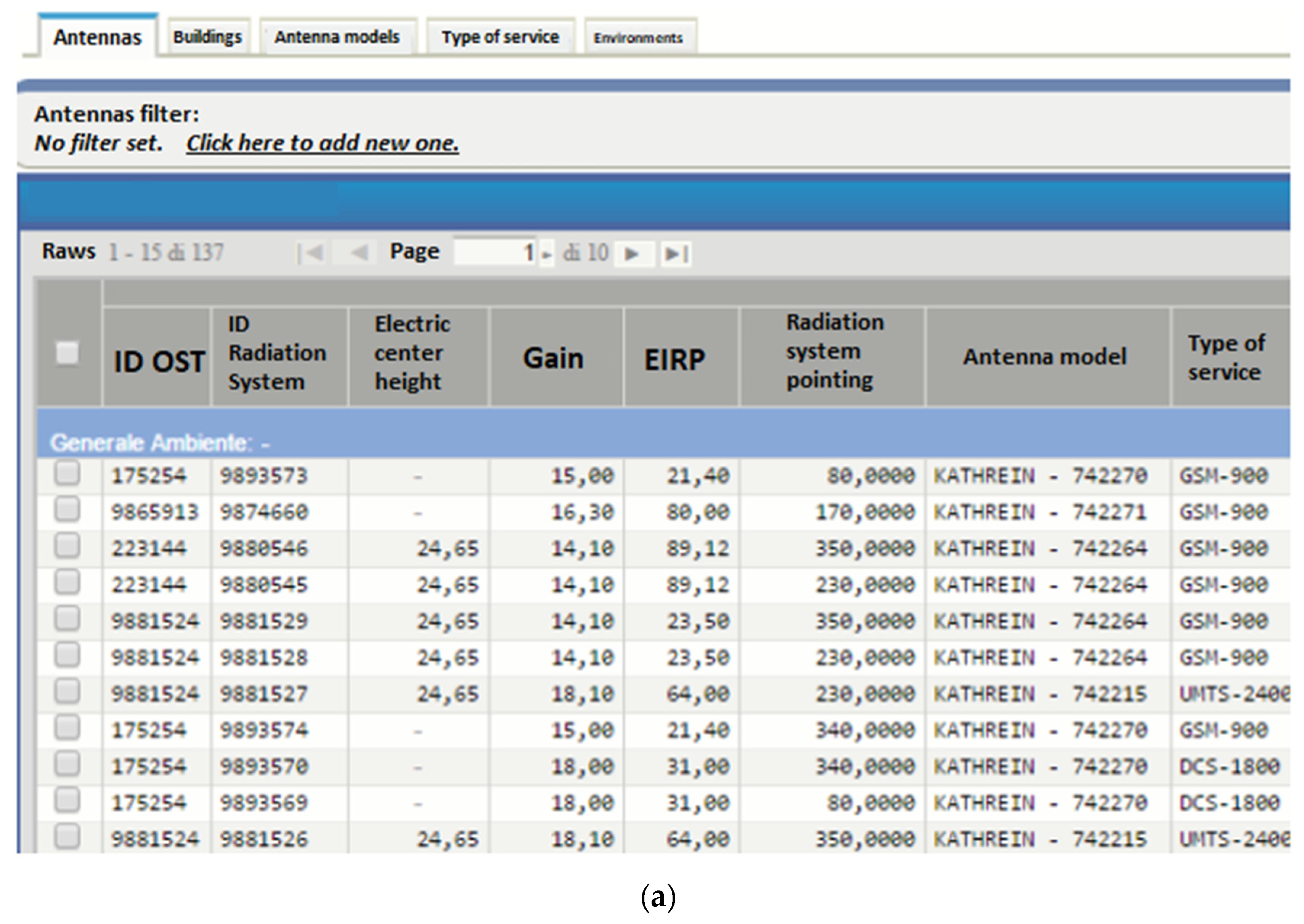Screen dimensions: 1304x924
Task: Switch to the Environments tab
Action: [x=638, y=37]
